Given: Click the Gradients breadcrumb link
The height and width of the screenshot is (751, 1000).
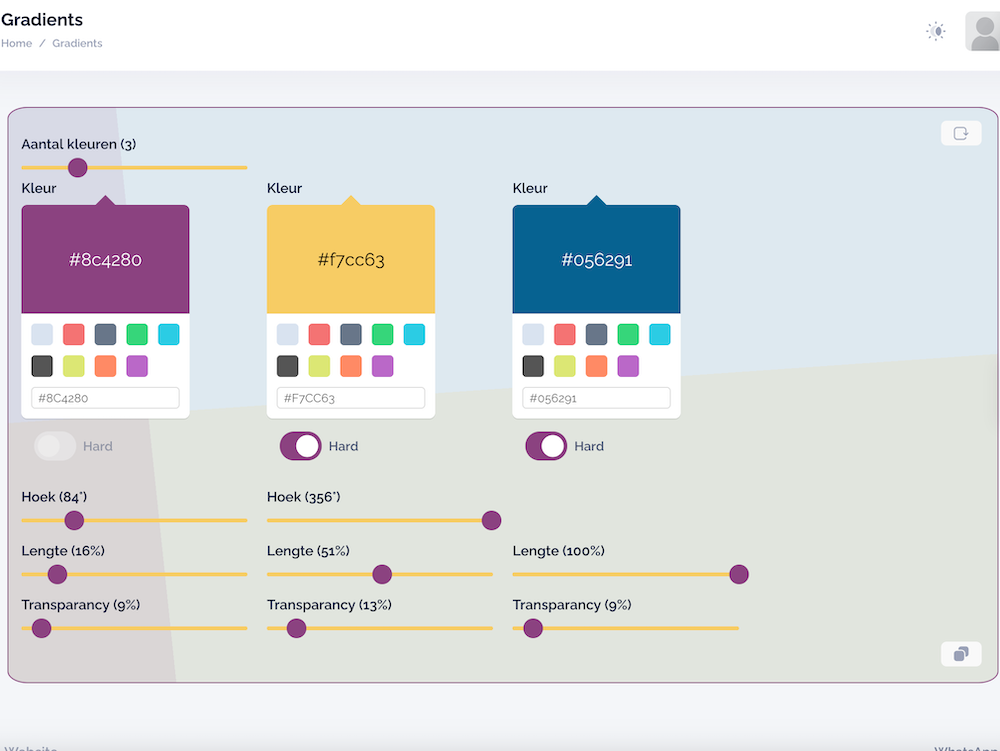Looking at the screenshot, I should tap(77, 43).
